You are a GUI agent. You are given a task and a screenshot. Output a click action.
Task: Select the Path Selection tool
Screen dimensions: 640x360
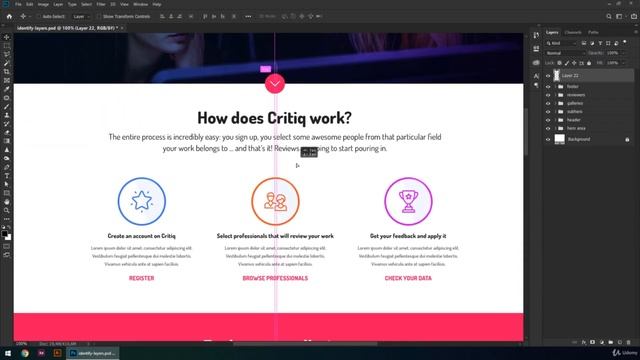click(x=7, y=184)
